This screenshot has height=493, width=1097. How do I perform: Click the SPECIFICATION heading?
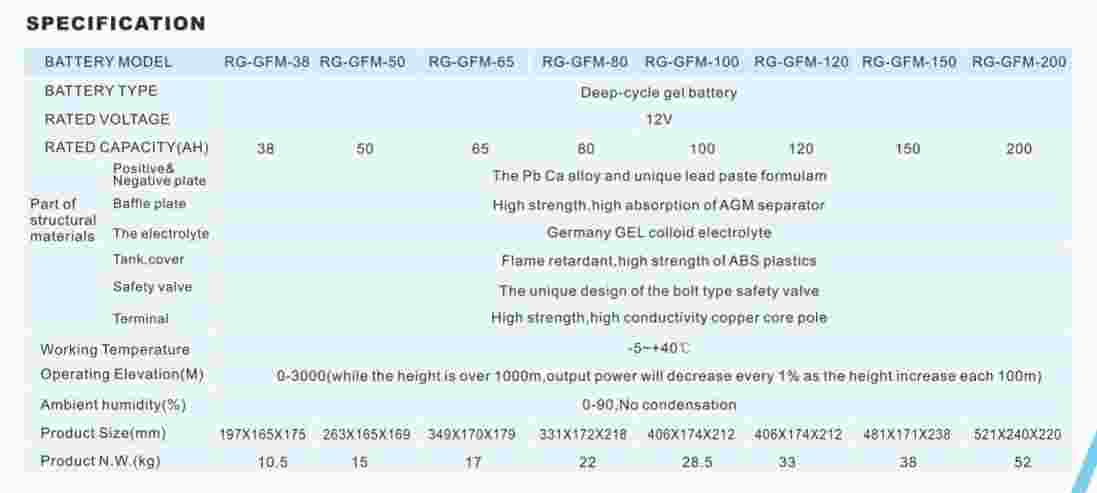coord(115,24)
